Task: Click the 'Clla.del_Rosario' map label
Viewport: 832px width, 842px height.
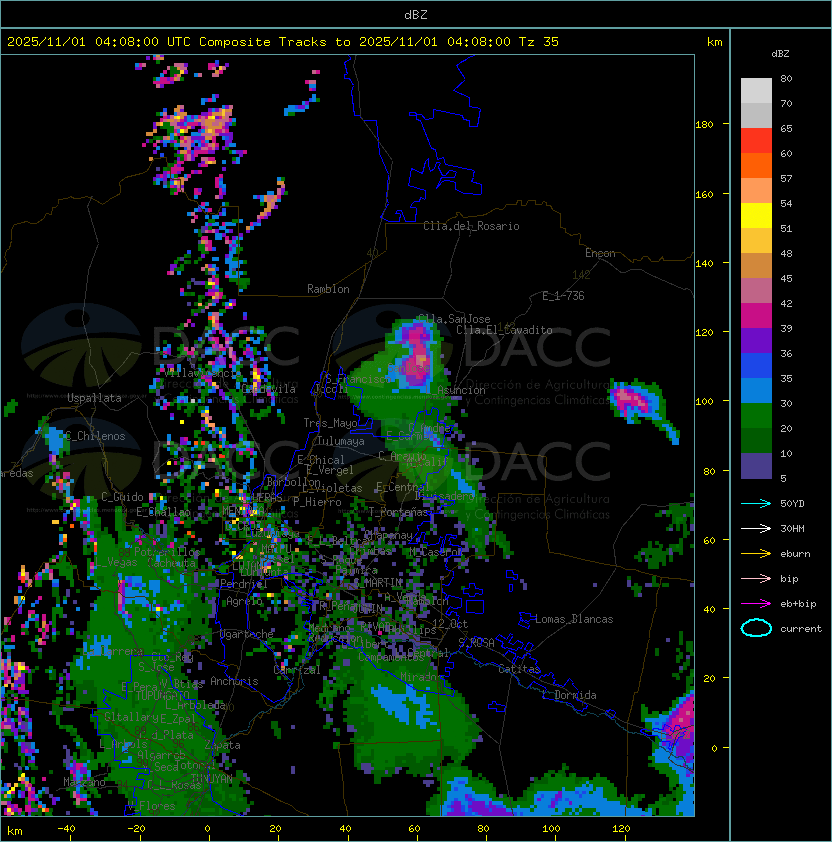Action: pyautogui.click(x=471, y=226)
